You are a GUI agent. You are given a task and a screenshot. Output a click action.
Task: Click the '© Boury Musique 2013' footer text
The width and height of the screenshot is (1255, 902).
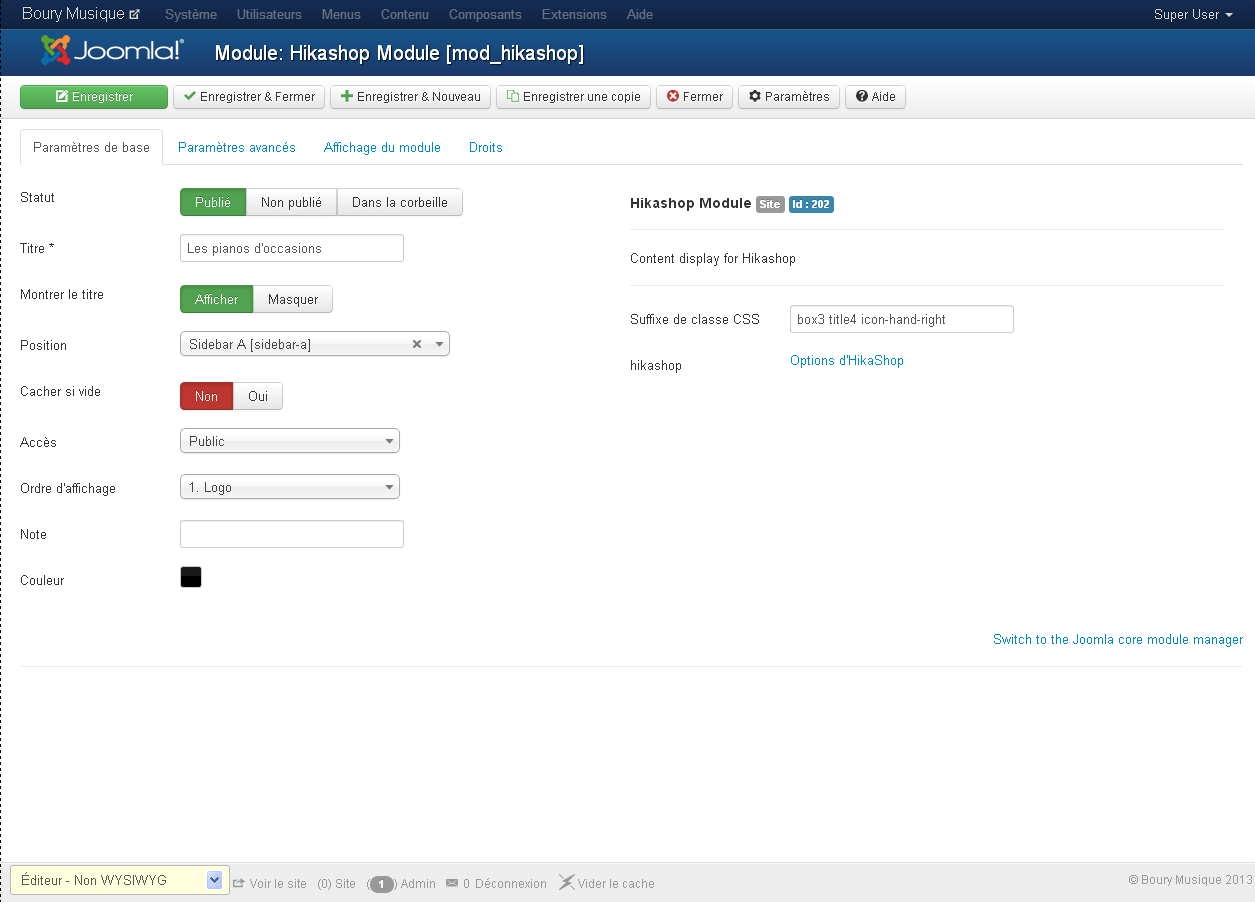[x=1190, y=880]
